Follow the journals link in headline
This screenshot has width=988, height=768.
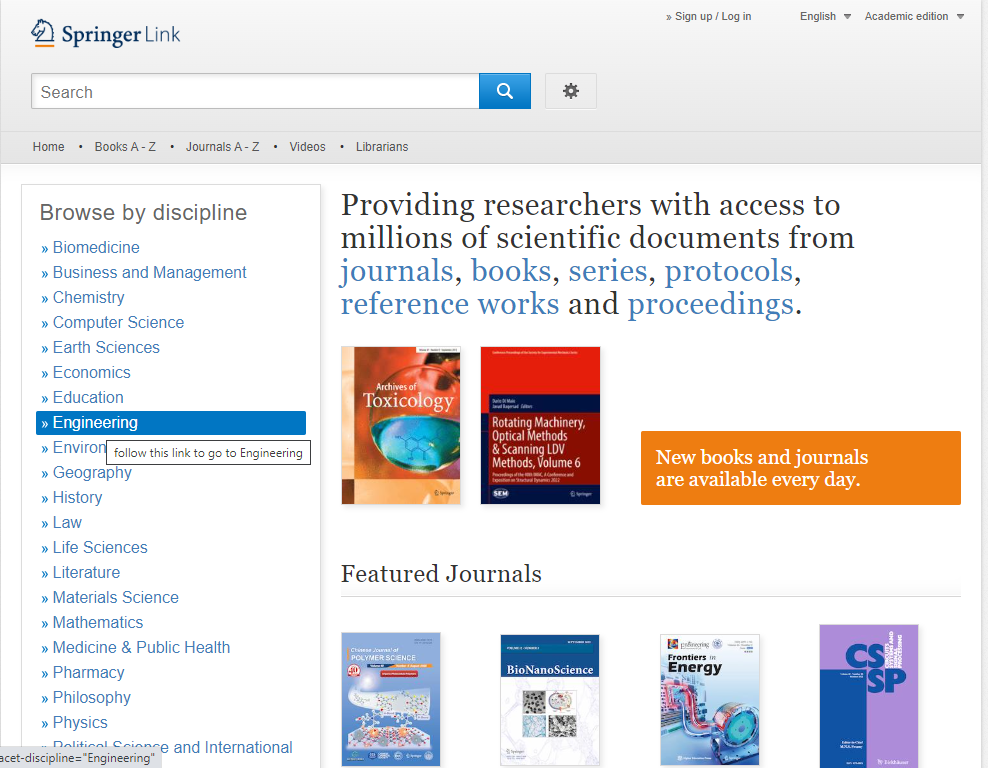click(x=397, y=271)
